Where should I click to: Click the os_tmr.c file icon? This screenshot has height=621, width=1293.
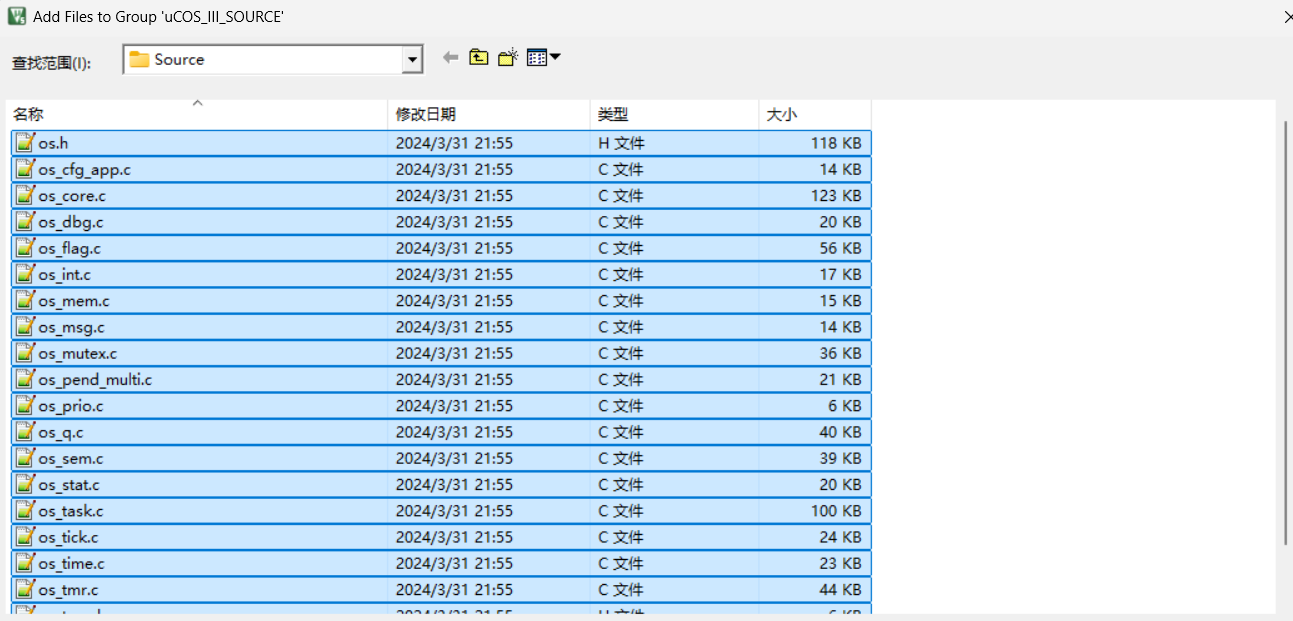[x=25, y=588]
